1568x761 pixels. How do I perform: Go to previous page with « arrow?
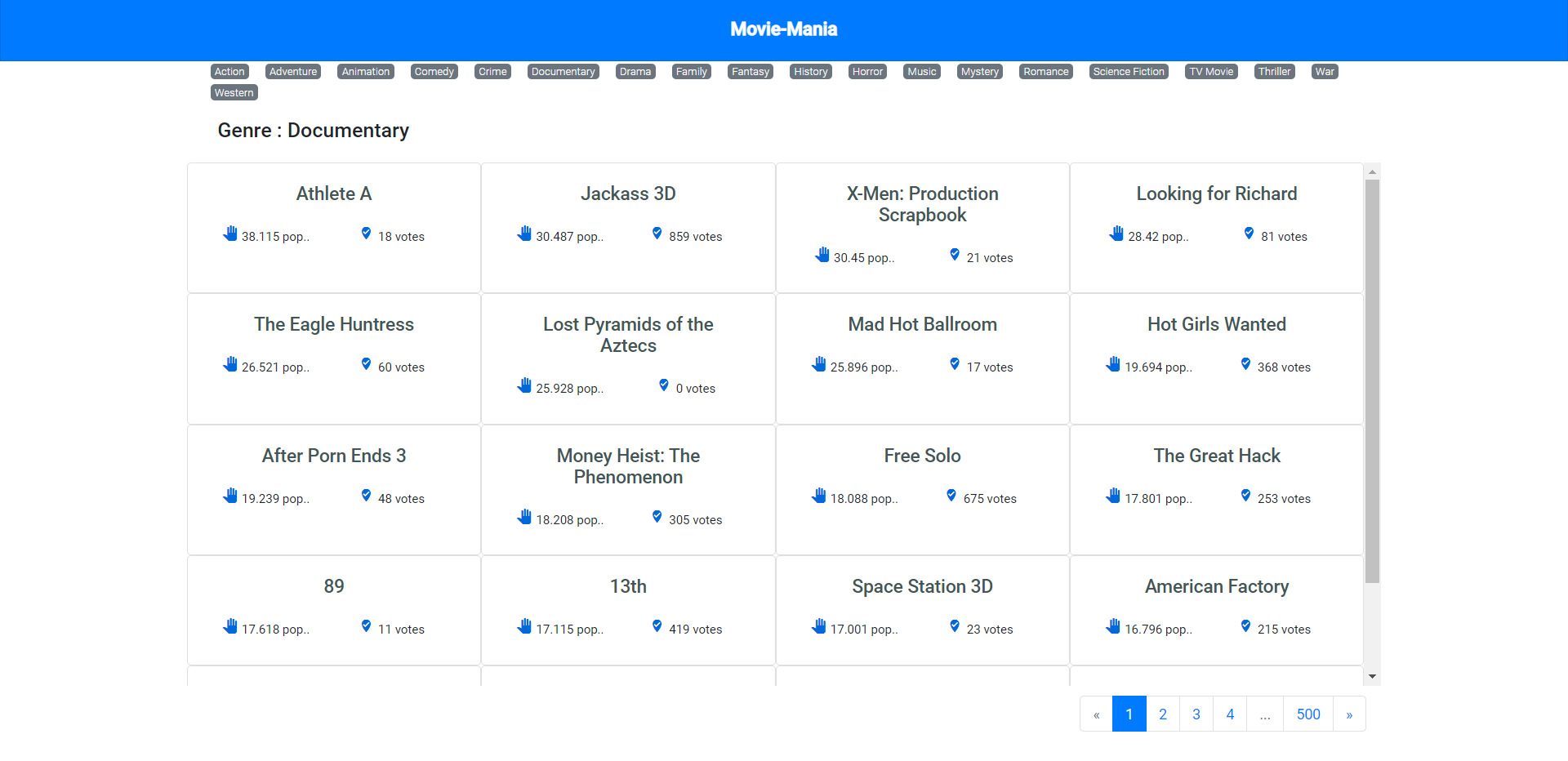pyautogui.click(x=1097, y=714)
